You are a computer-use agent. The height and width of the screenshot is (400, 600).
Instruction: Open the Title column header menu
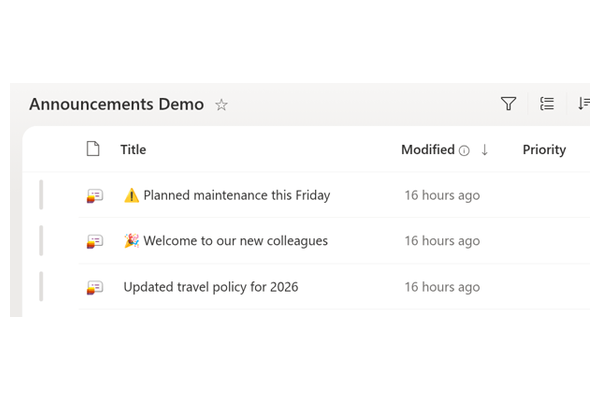(133, 149)
